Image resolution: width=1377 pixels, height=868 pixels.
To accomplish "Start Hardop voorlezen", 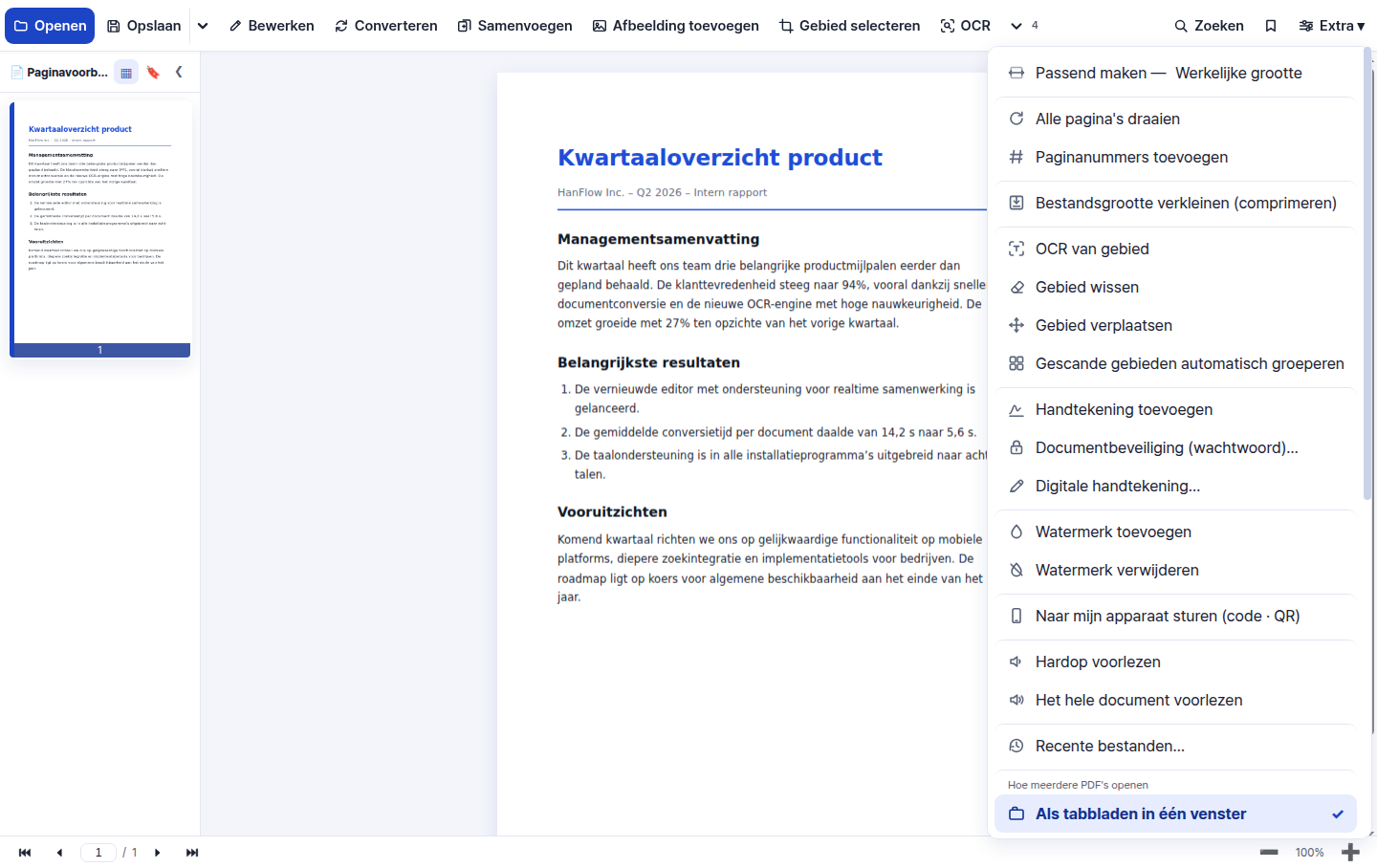I will (1175, 662).
